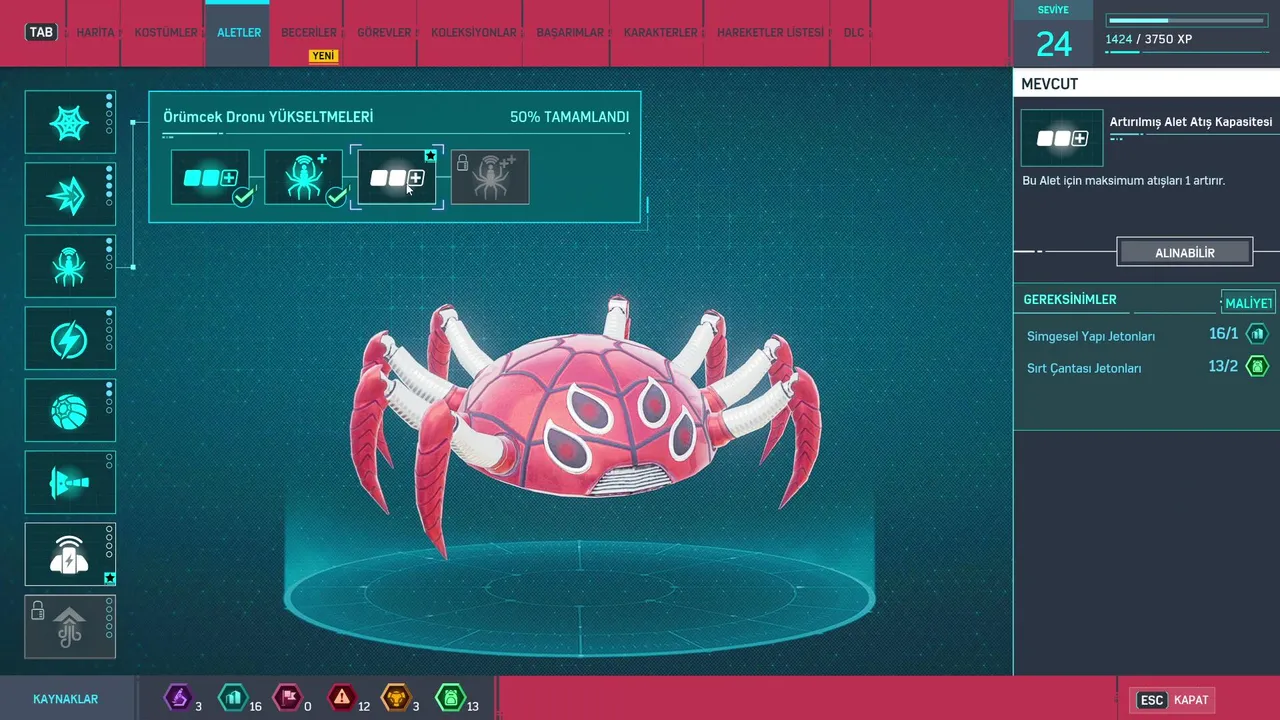The width and height of the screenshot is (1280, 720).
Task: Click the Artırılmış Alet Atış Kapasitesi title
Action: point(1191,122)
